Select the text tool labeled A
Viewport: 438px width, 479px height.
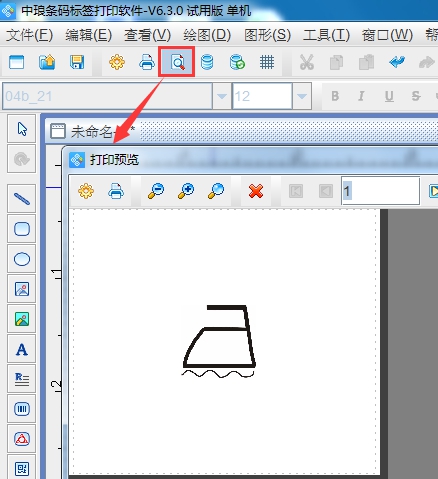[x=22, y=349]
